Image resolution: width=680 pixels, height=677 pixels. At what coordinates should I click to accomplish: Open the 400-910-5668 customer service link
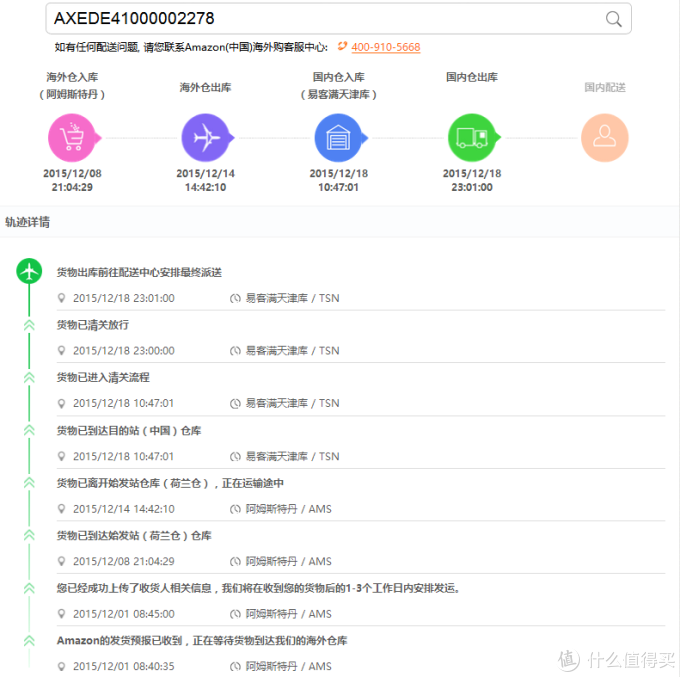(386, 47)
